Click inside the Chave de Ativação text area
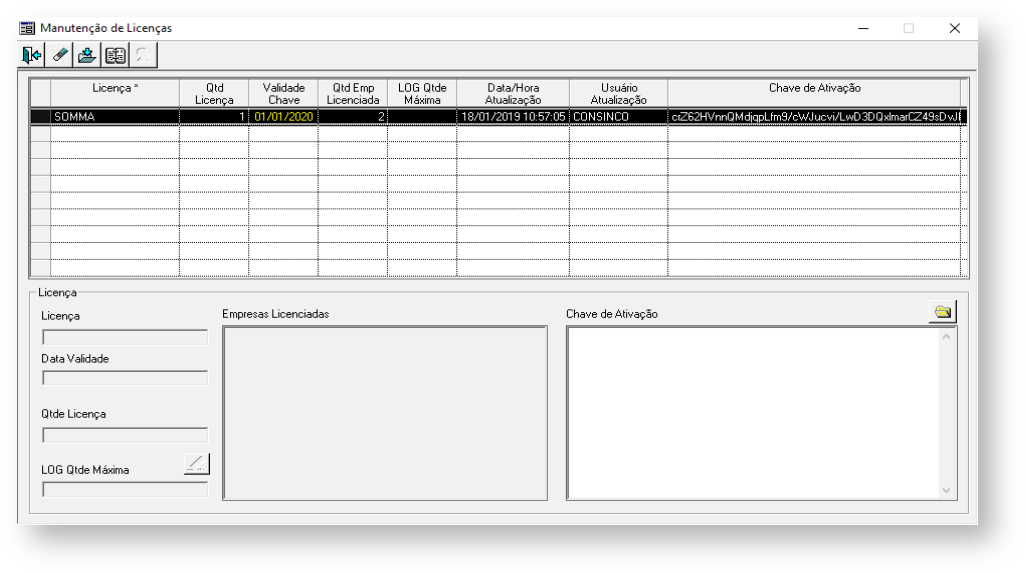1026x573 pixels. tap(752, 413)
